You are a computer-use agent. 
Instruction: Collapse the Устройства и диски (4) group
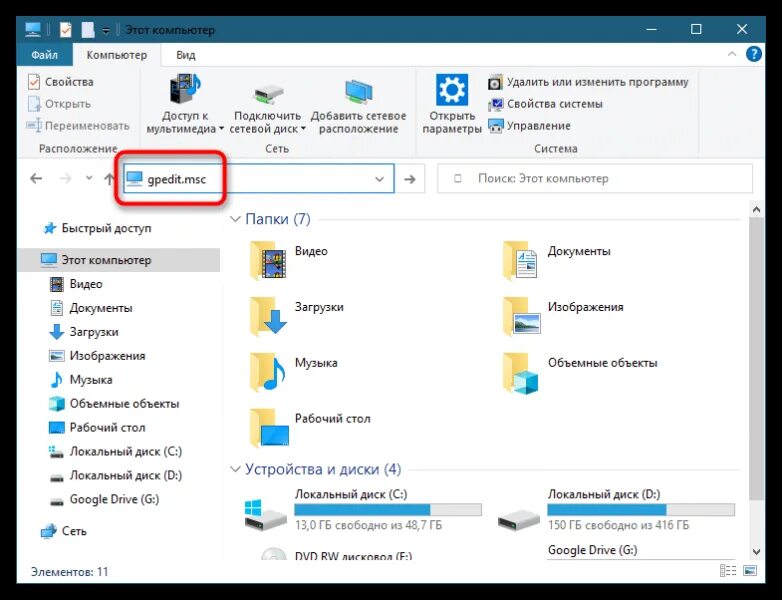235,469
